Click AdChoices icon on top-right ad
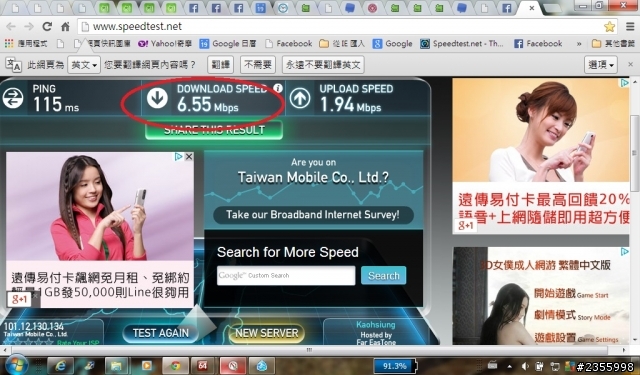640x375 pixels. pos(624,83)
